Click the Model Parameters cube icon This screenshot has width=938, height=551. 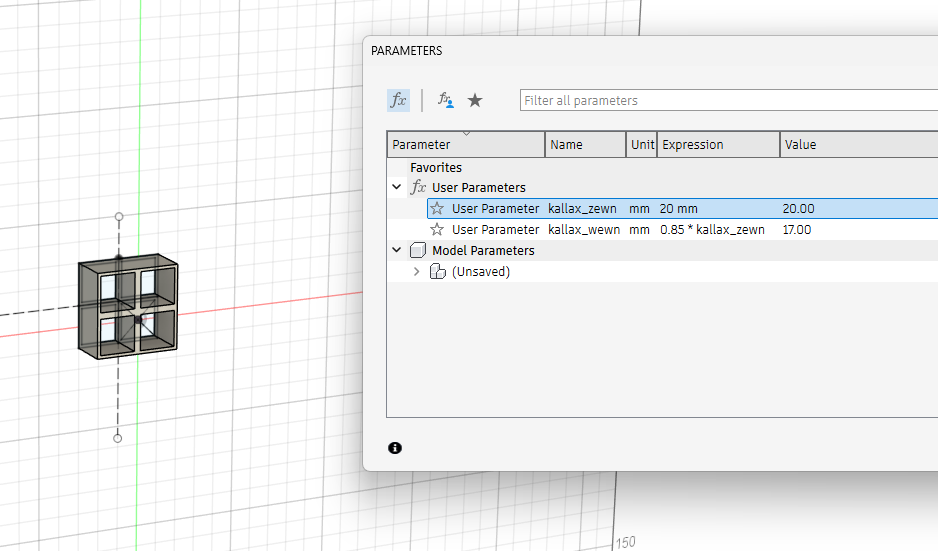pos(418,251)
